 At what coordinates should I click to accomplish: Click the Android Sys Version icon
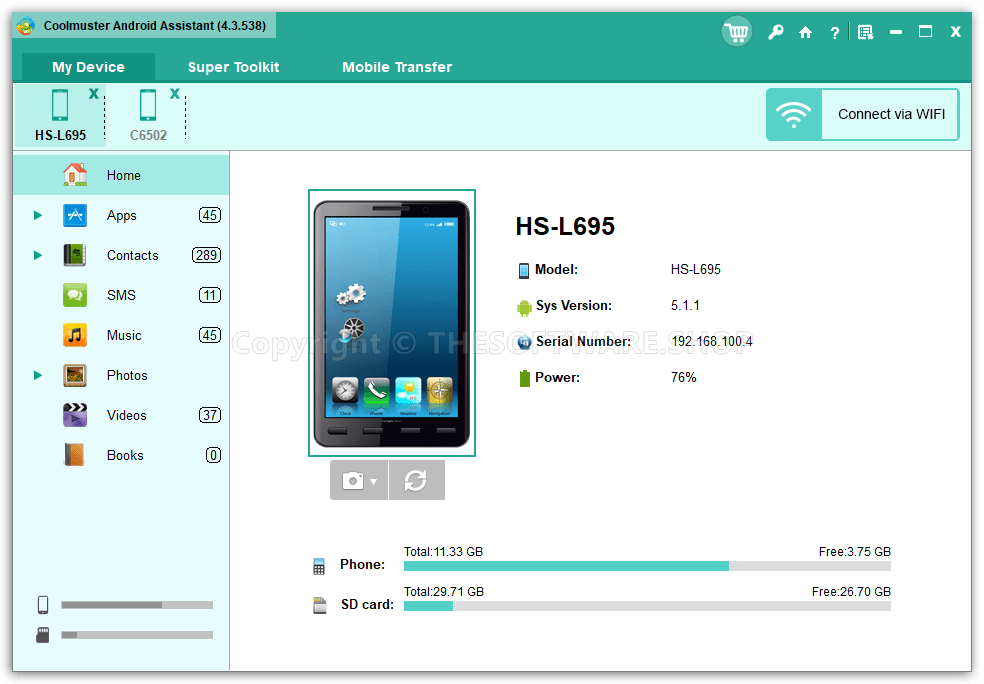(524, 307)
